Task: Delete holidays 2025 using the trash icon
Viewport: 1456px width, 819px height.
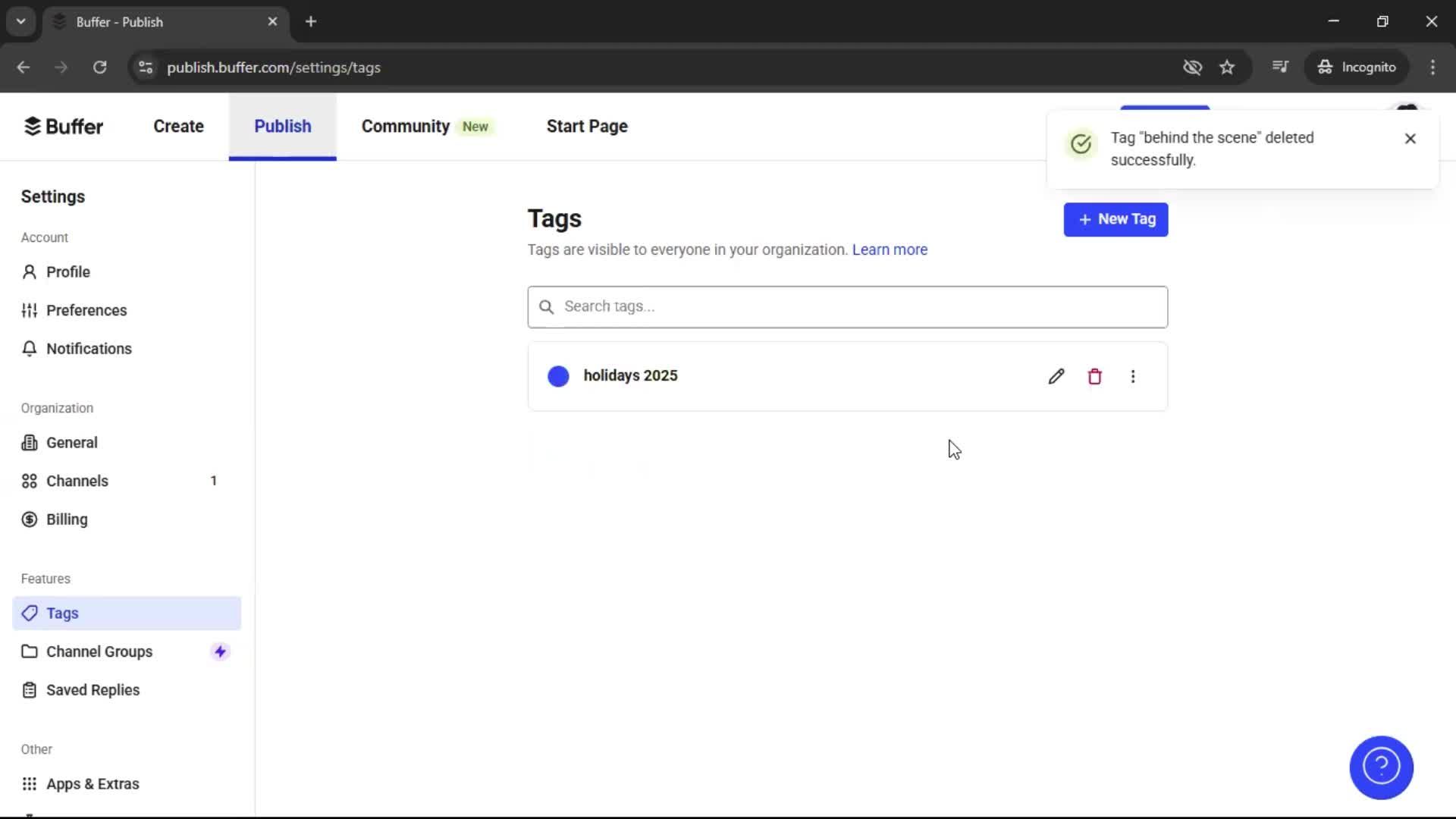Action: [x=1094, y=375]
